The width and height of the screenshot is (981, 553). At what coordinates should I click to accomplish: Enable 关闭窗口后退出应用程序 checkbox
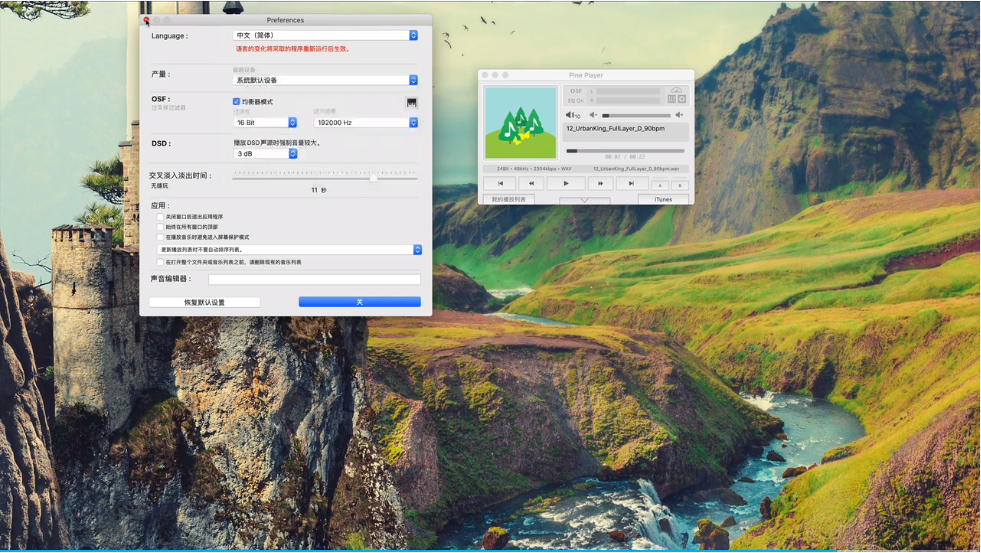tap(160, 216)
